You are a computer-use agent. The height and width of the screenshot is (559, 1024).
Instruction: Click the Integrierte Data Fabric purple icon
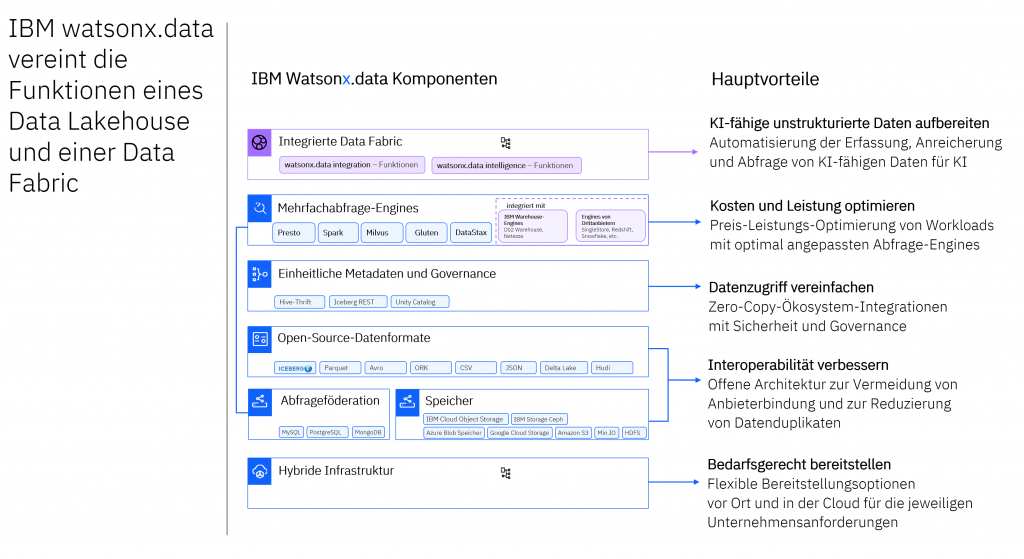point(259,142)
